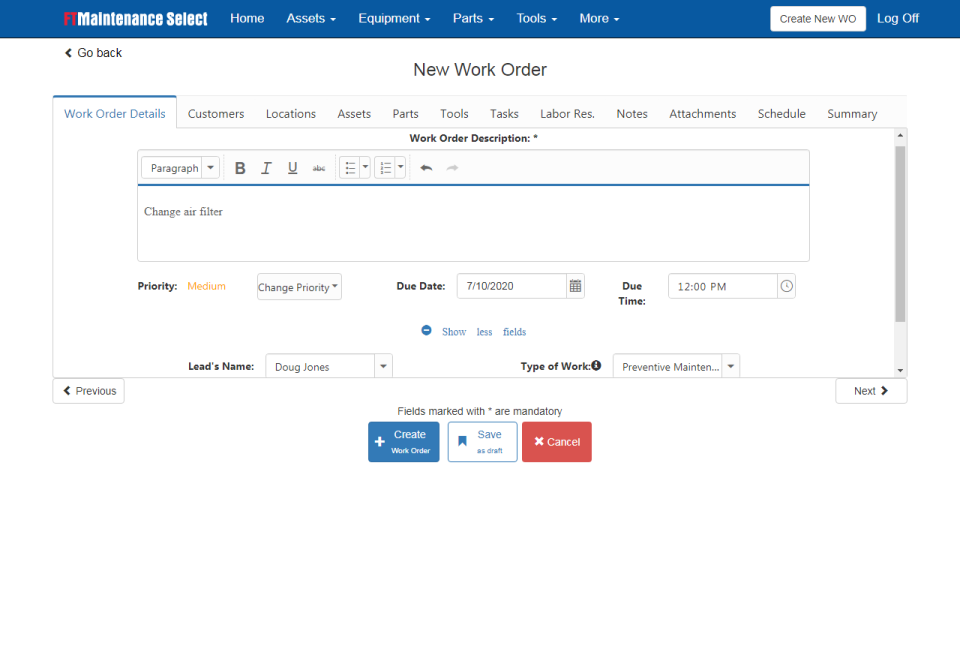Switch to the Parts tab
The width and height of the screenshot is (960, 661).
[405, 114]
